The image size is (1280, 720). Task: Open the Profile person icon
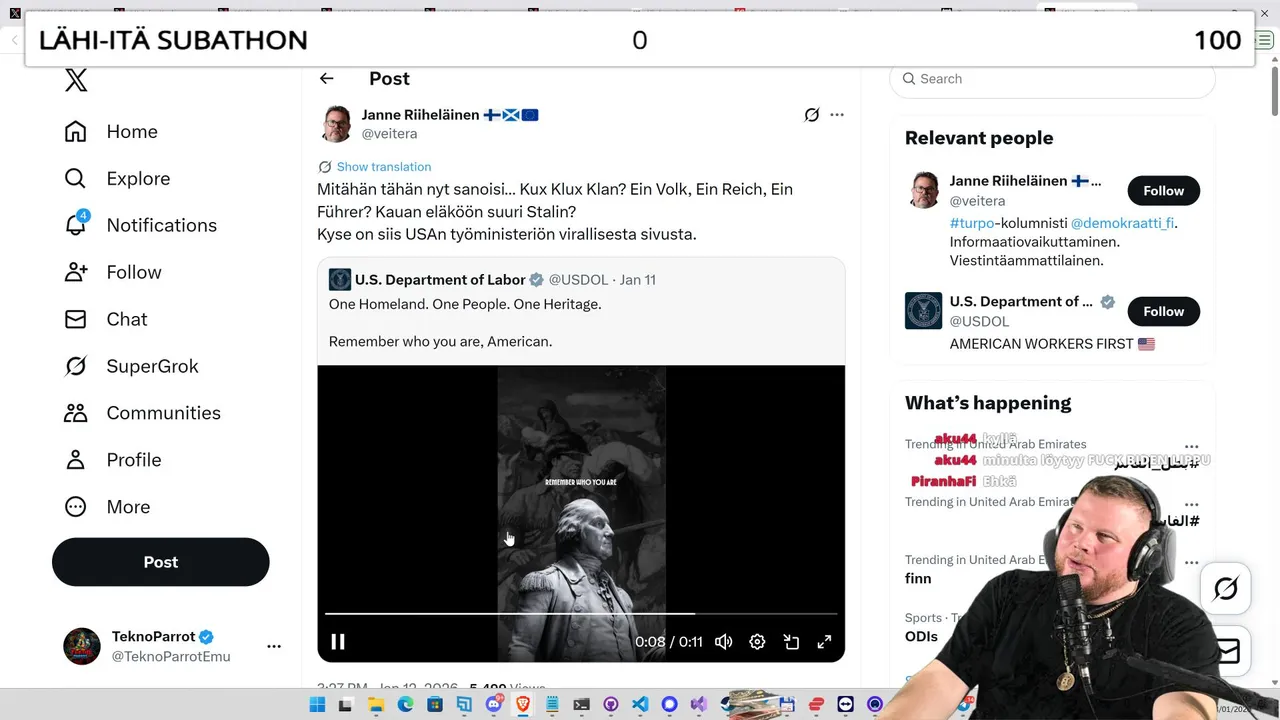(x=75, y=460)
